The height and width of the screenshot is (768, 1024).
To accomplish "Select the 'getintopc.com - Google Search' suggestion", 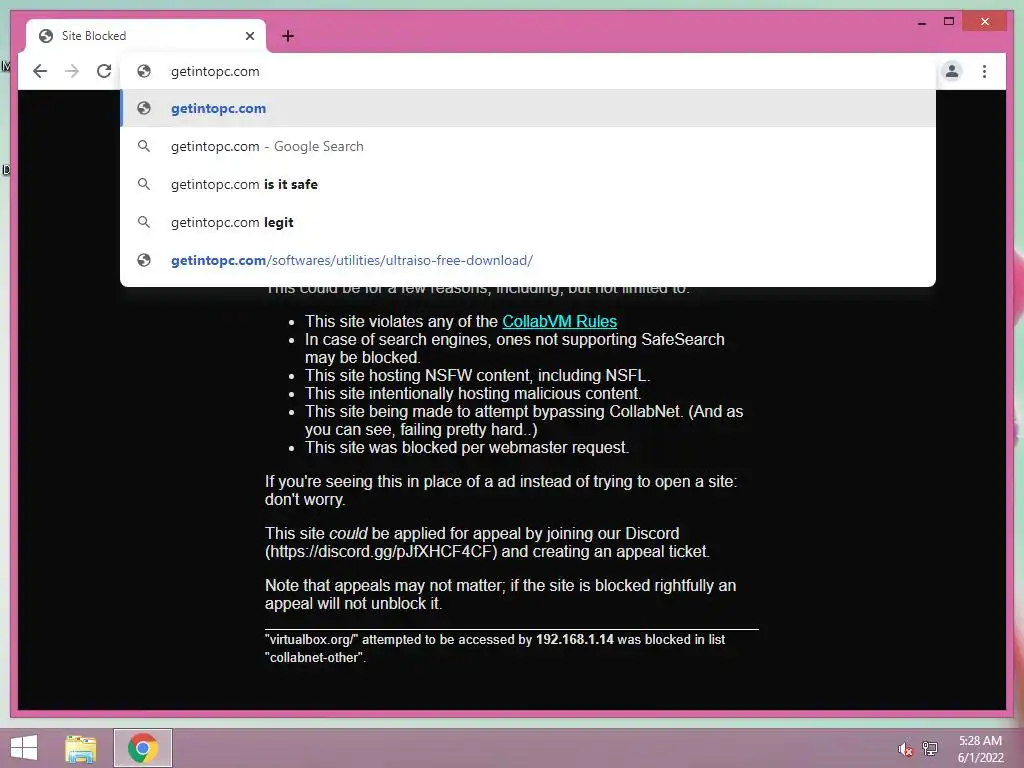I will (528, 146).
